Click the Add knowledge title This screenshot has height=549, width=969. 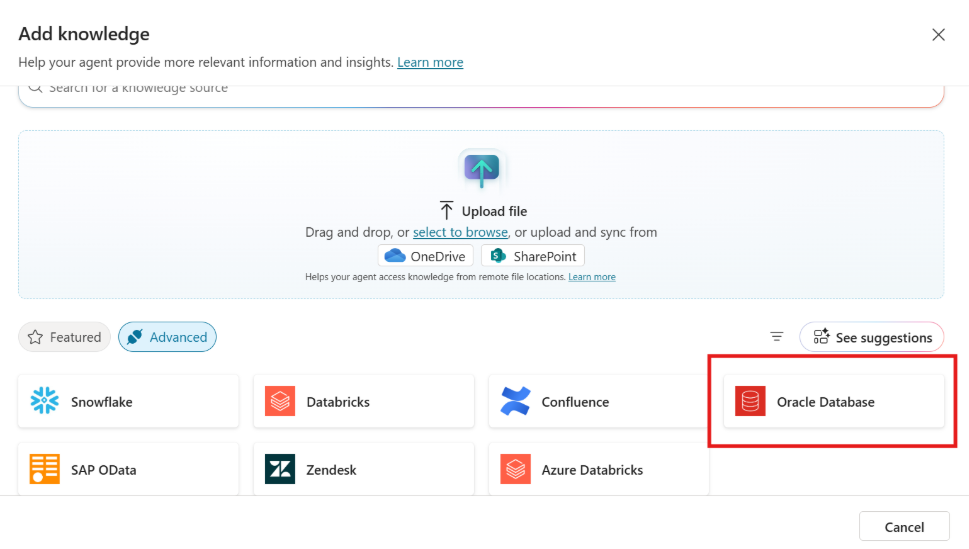(x=84, y=34)
